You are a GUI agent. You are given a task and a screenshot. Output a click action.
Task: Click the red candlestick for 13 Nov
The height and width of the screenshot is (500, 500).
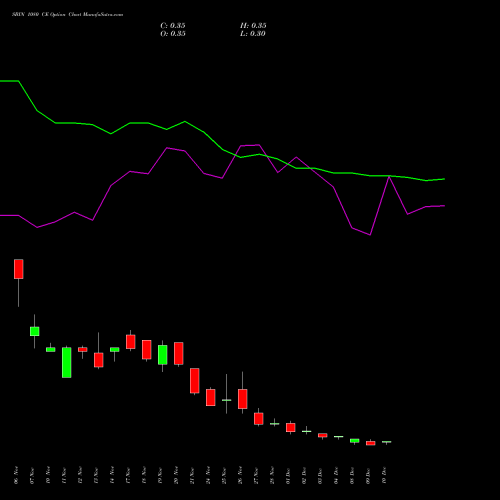99,360
